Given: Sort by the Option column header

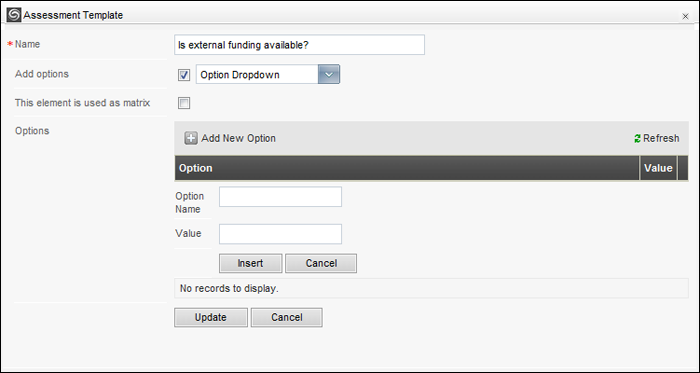Looking at the screenshot, I should pos(407,168).
